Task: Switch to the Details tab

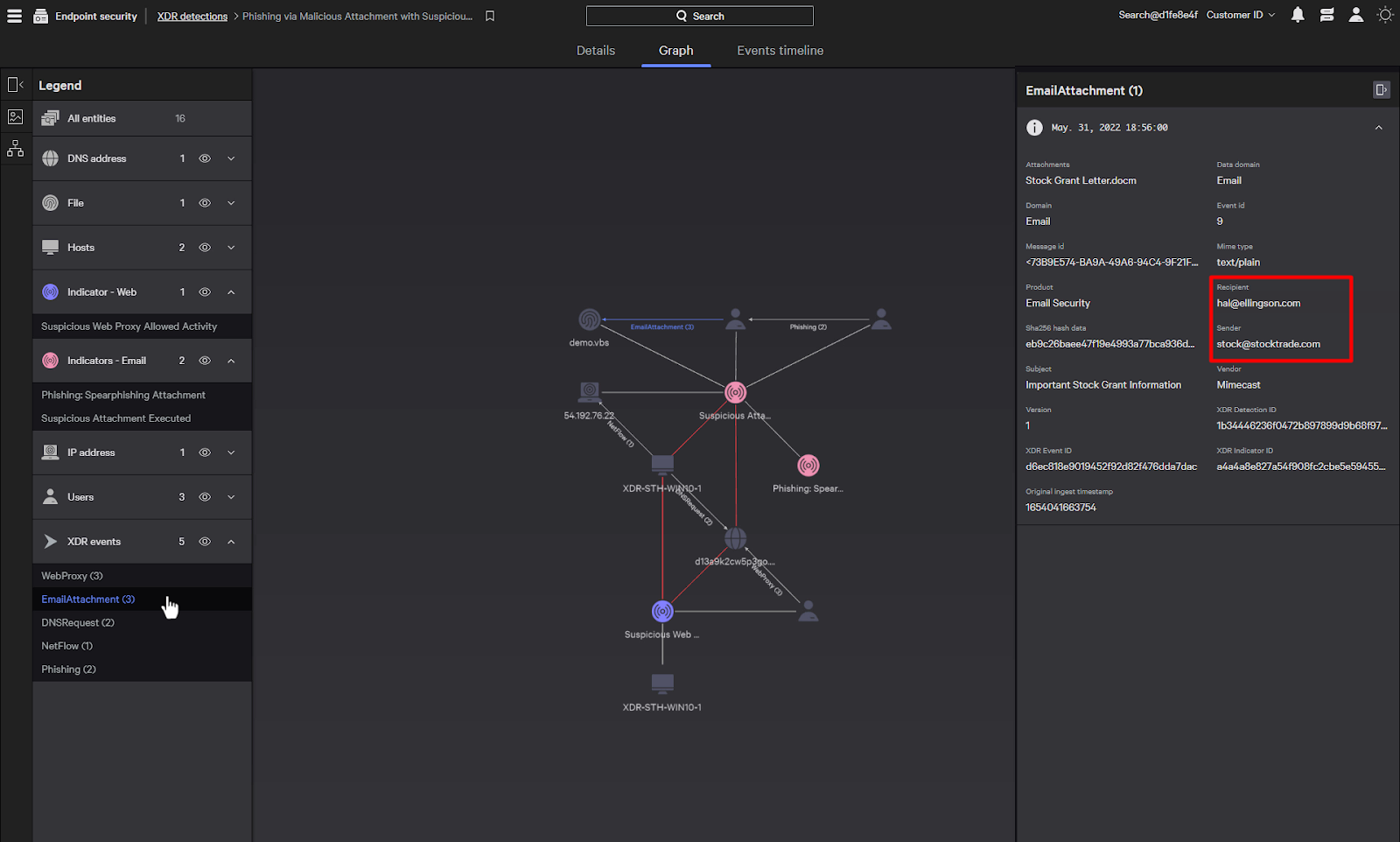Action: click(596, 51)
